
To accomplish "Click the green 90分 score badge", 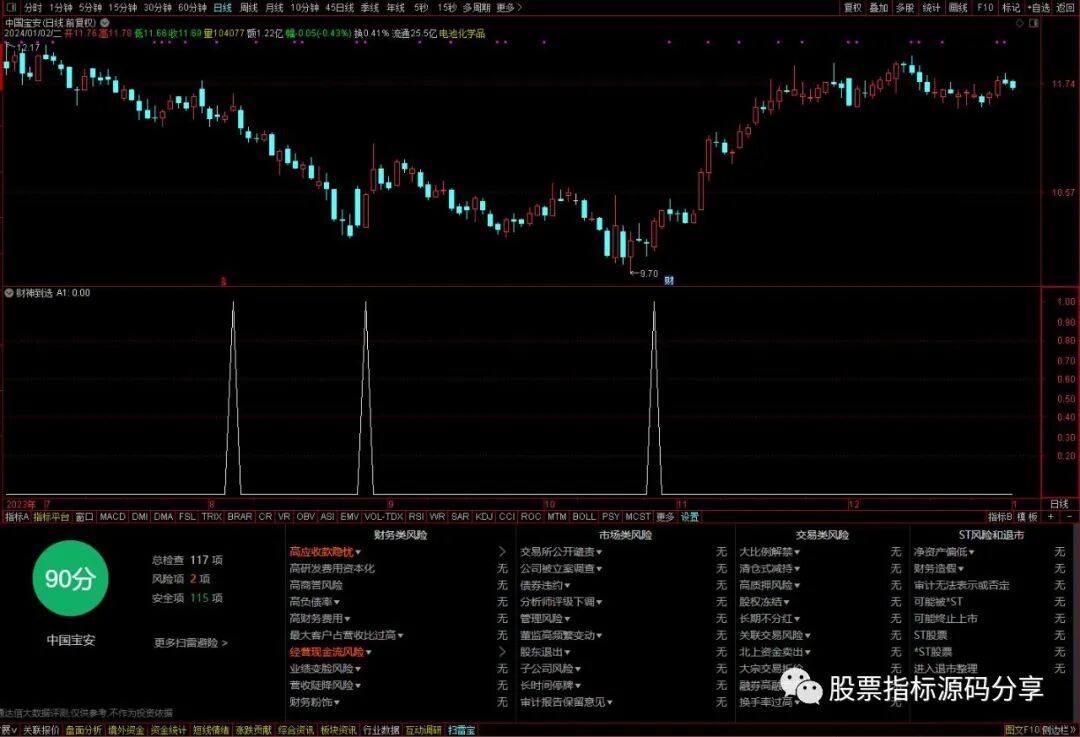I will tap(69, 579).
